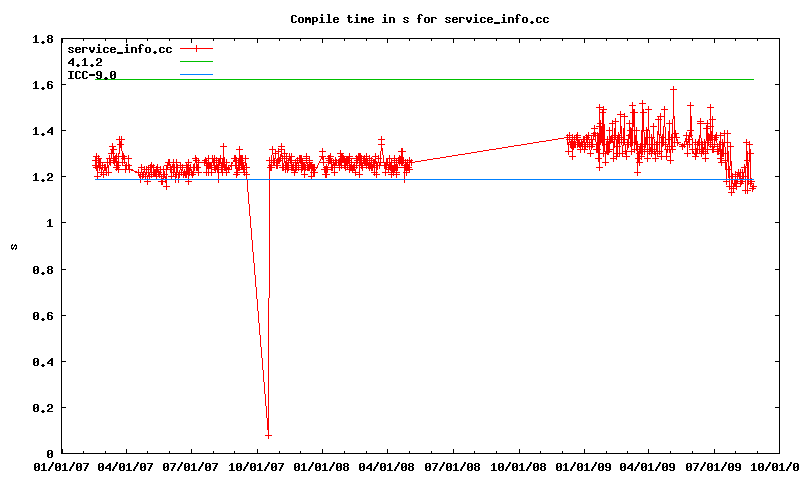This screenshot has width=800, height=480.
Task: Click the chart title text
Action: pos(419,19)
